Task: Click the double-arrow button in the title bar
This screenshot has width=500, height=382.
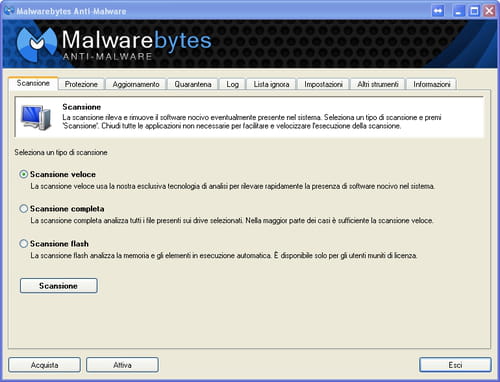Action: (438, 11)
